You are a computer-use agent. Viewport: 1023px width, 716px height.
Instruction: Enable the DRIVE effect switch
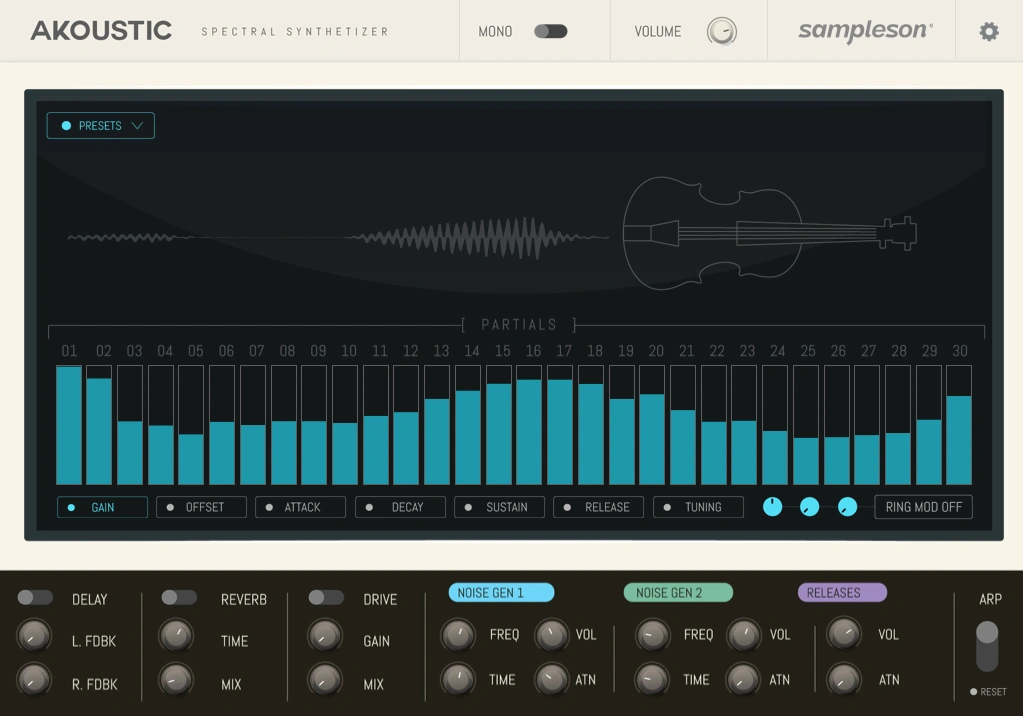point(326,597)
